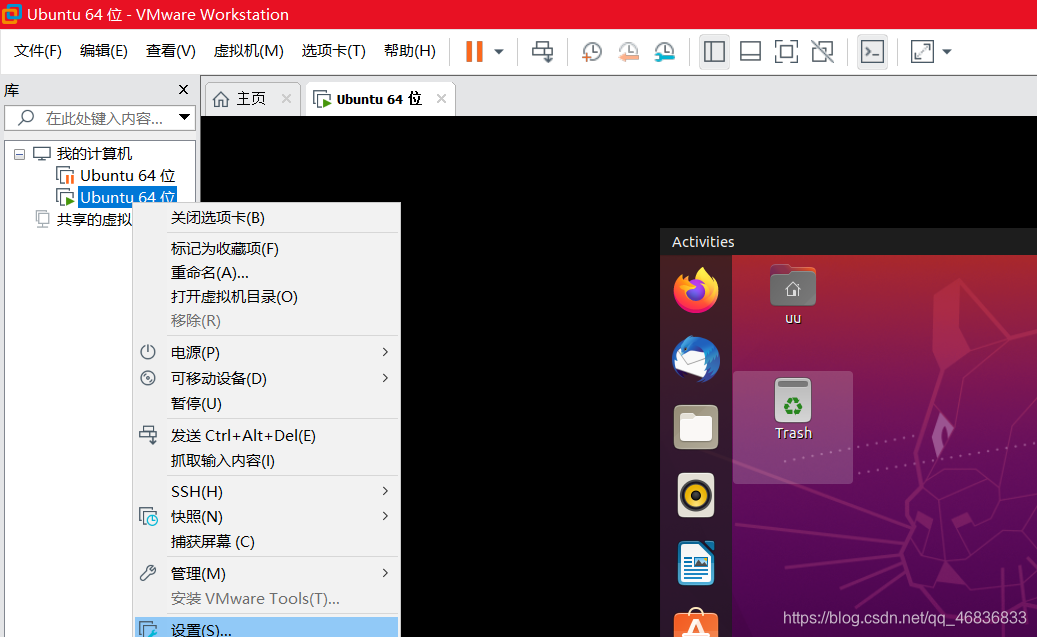Close the Ubuntu 64 位 tab

coord(441,99)
